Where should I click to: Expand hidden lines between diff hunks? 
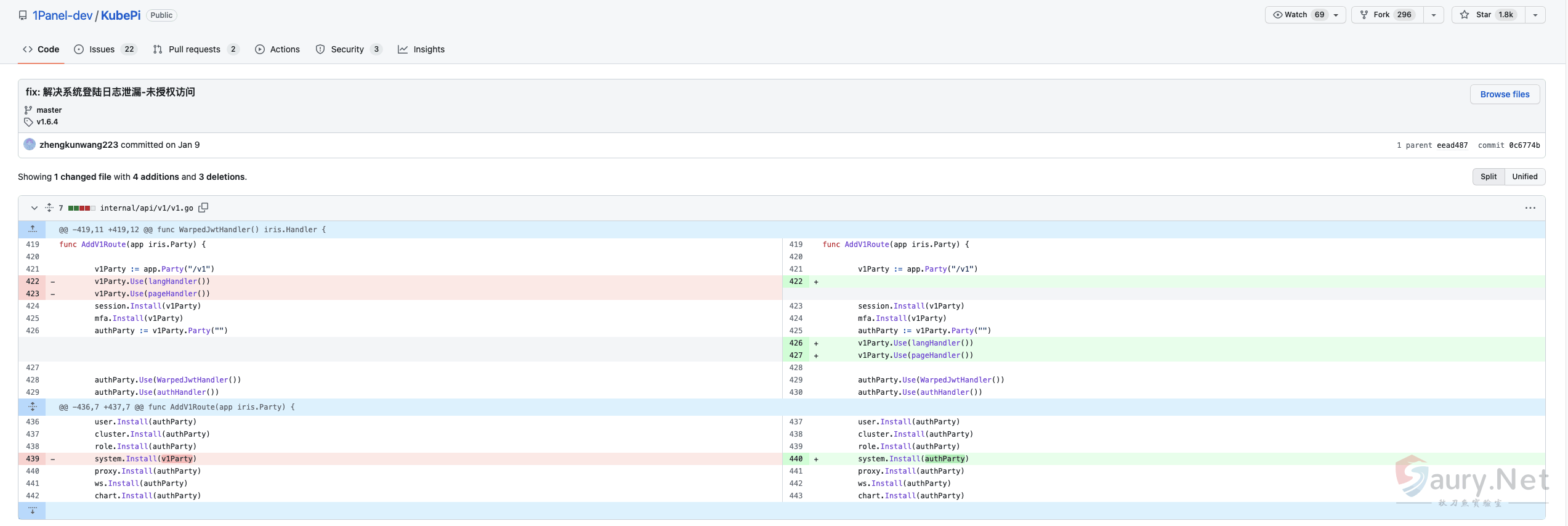point(32,407)
